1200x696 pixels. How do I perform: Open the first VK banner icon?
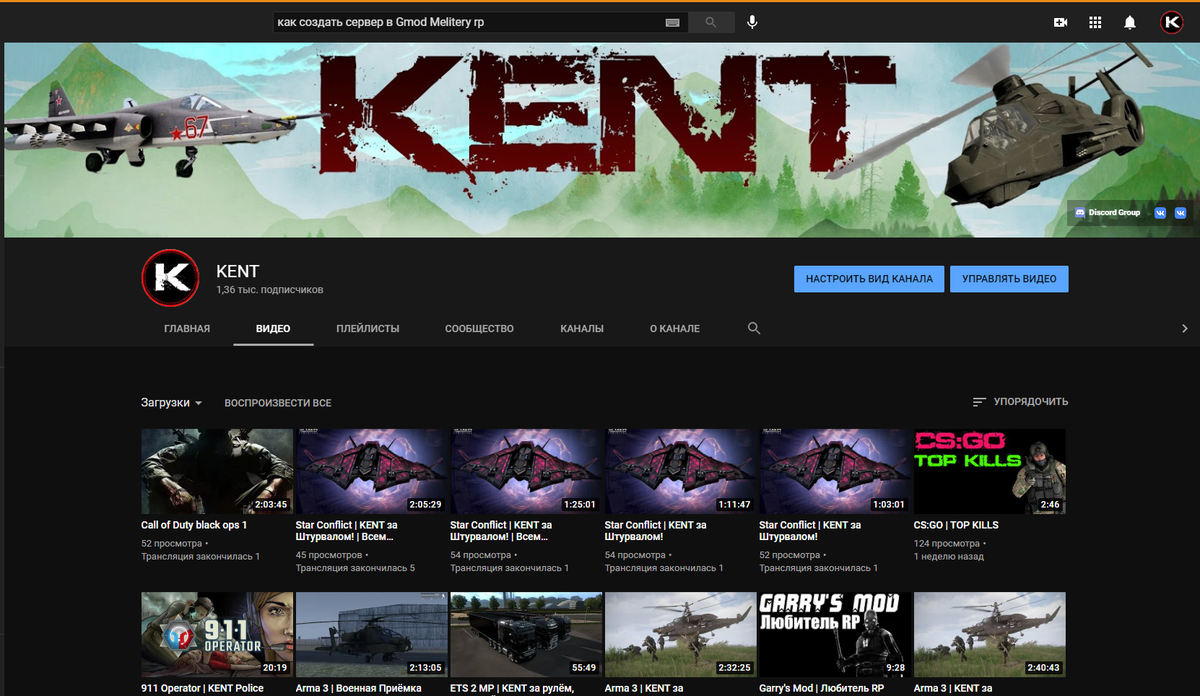point(1160,212)
